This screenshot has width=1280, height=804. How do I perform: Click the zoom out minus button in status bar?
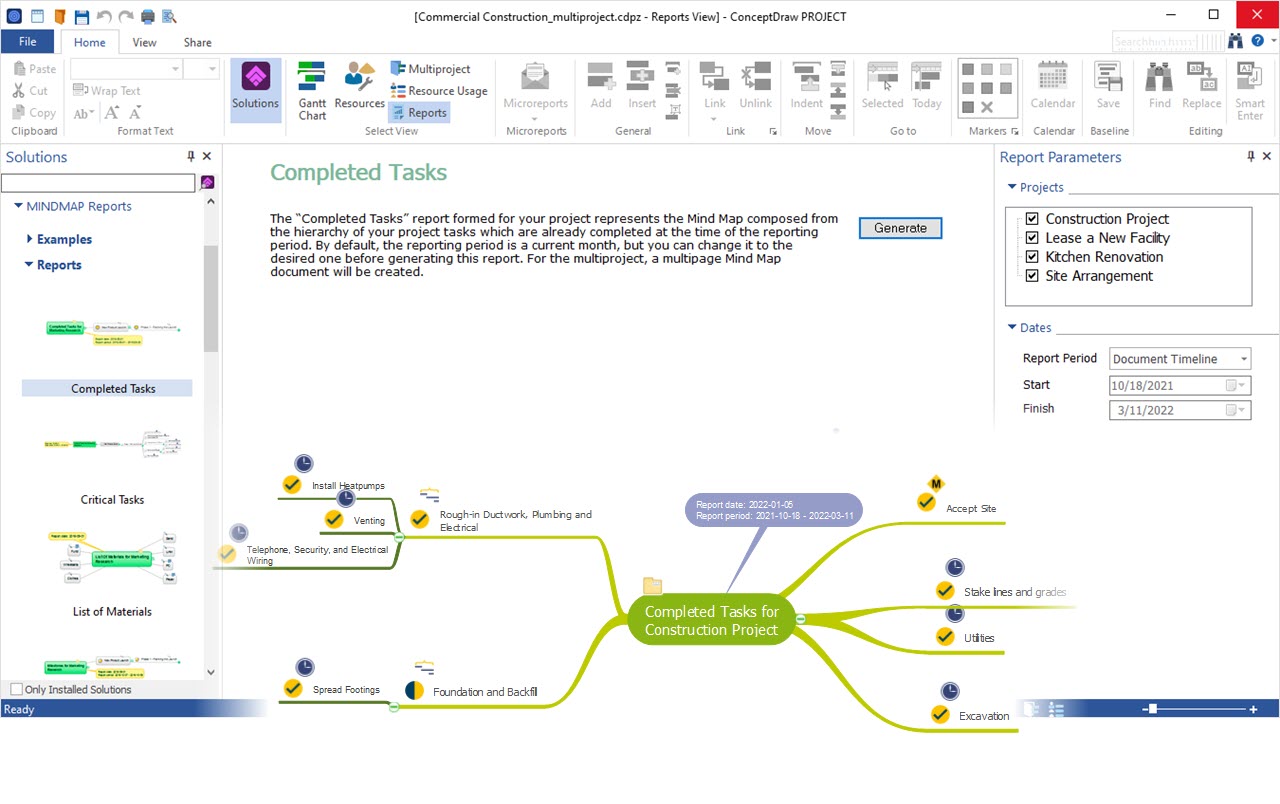coord(1146,709)
